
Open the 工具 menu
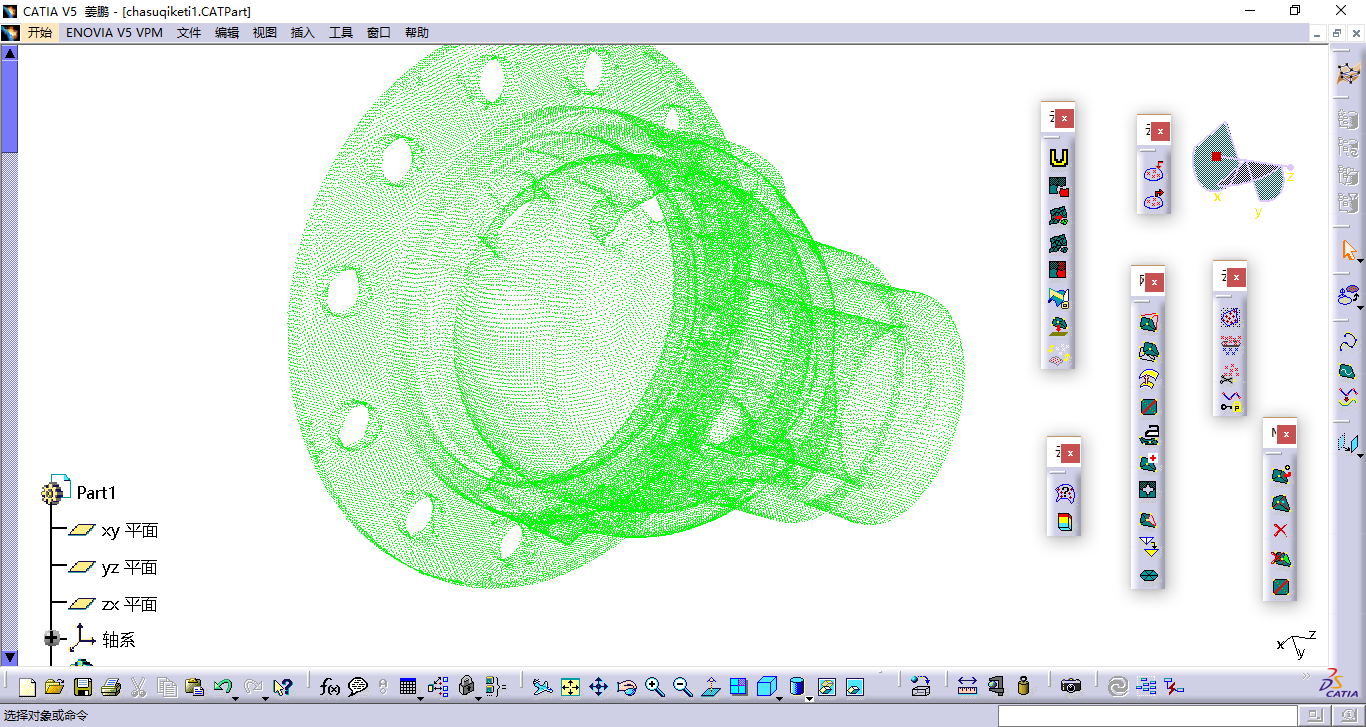341,33
